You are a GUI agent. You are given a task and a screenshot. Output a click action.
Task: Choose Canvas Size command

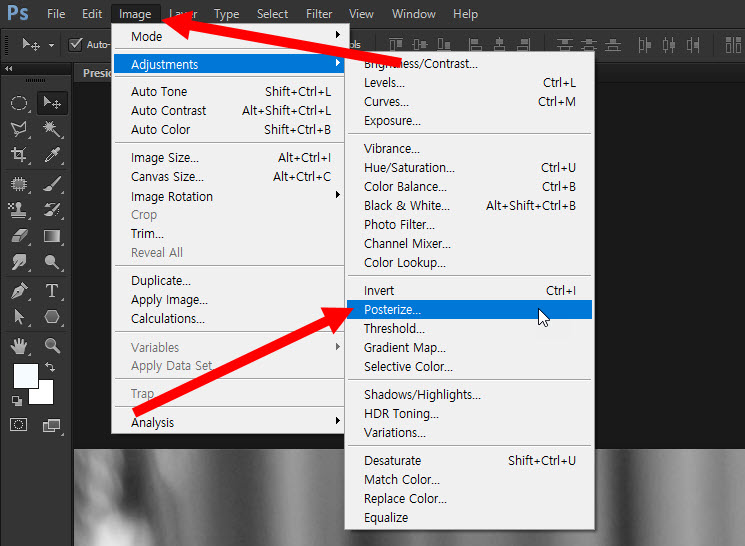coord(229,177)
